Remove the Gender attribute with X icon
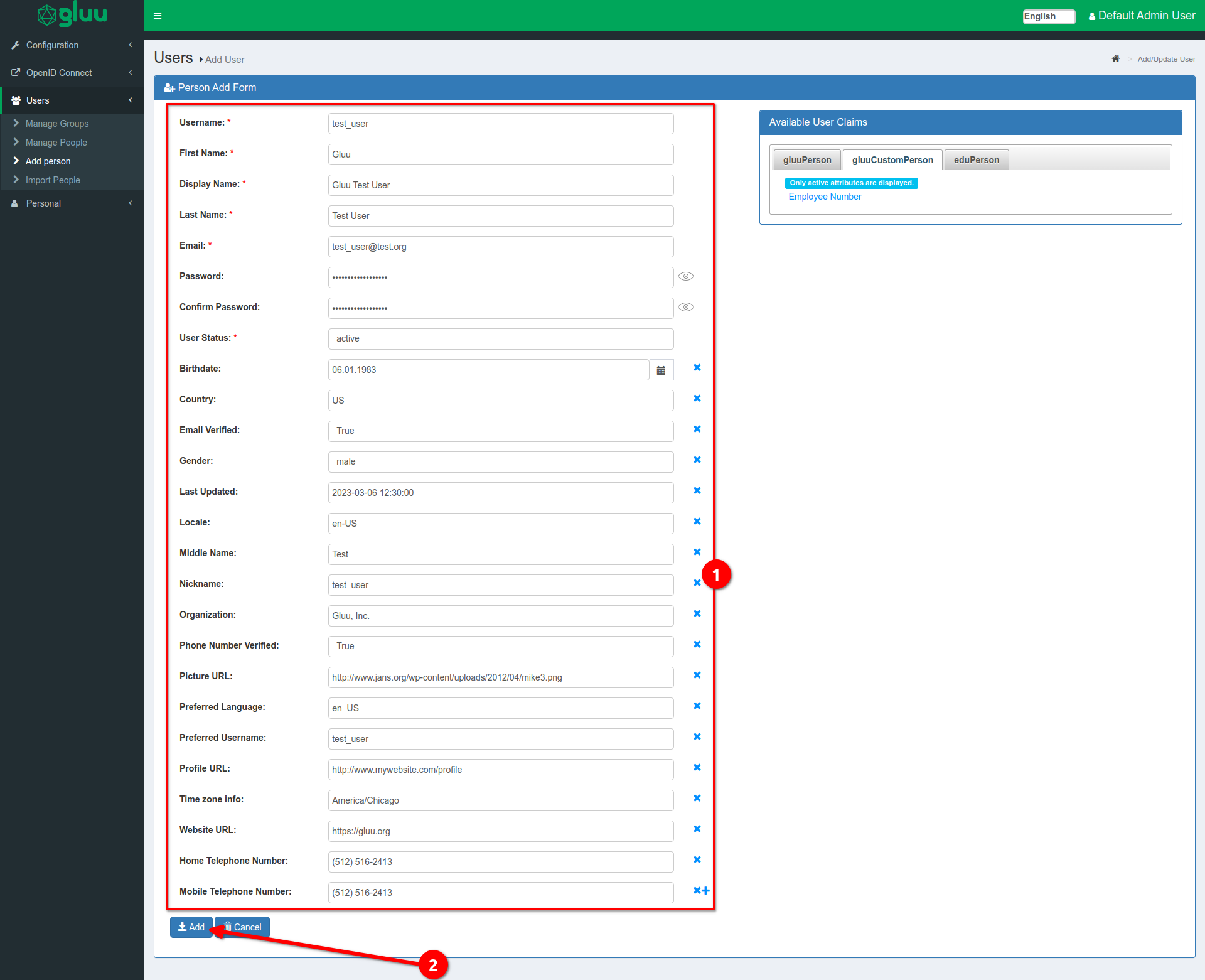1205x980 pixels. [x=697, y=460]
